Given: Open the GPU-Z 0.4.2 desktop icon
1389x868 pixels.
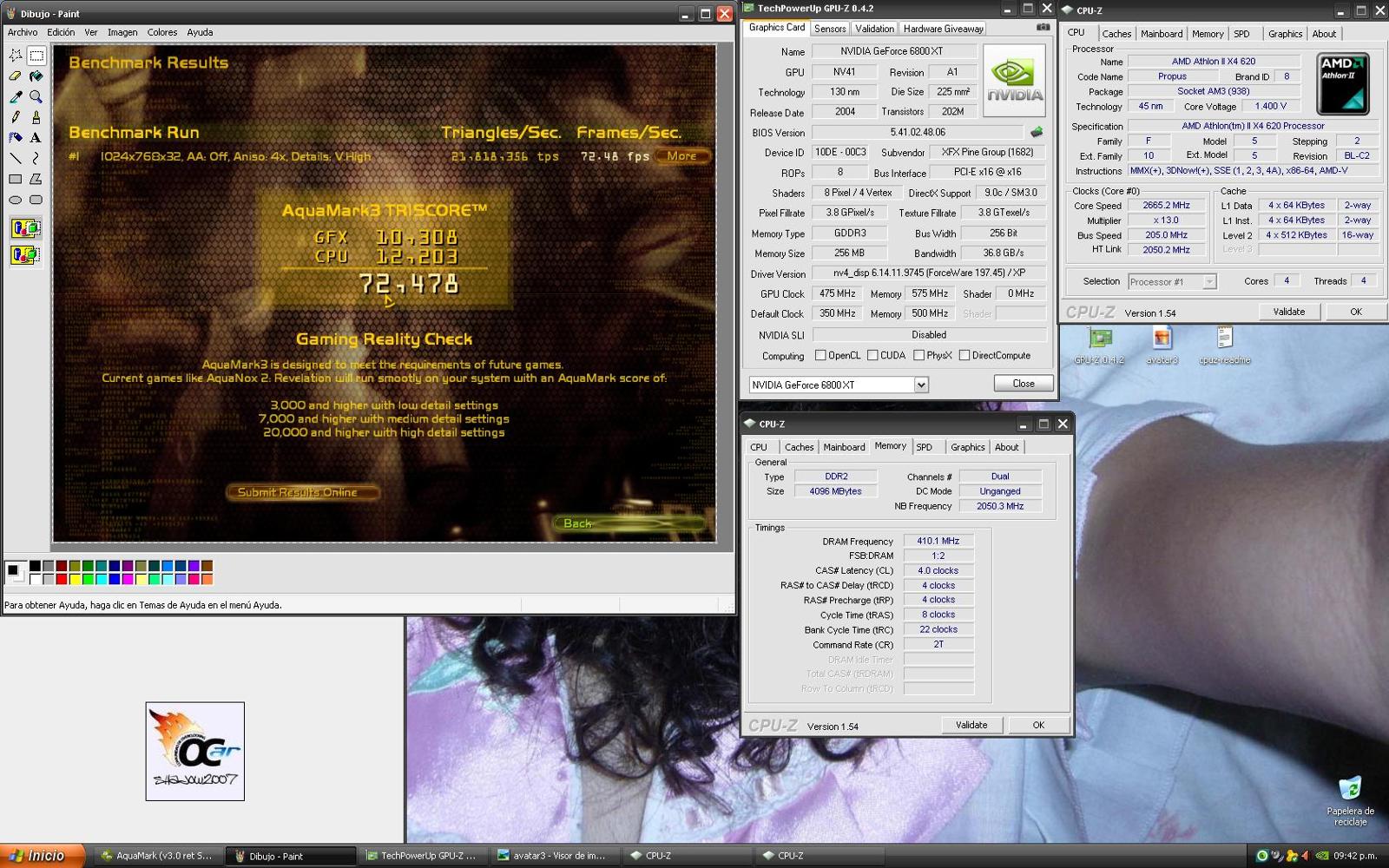Looking at the screenshot, I should [1099, 345].
